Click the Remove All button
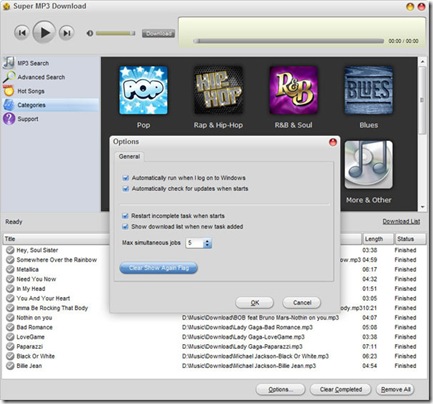 tap(395, 389)
